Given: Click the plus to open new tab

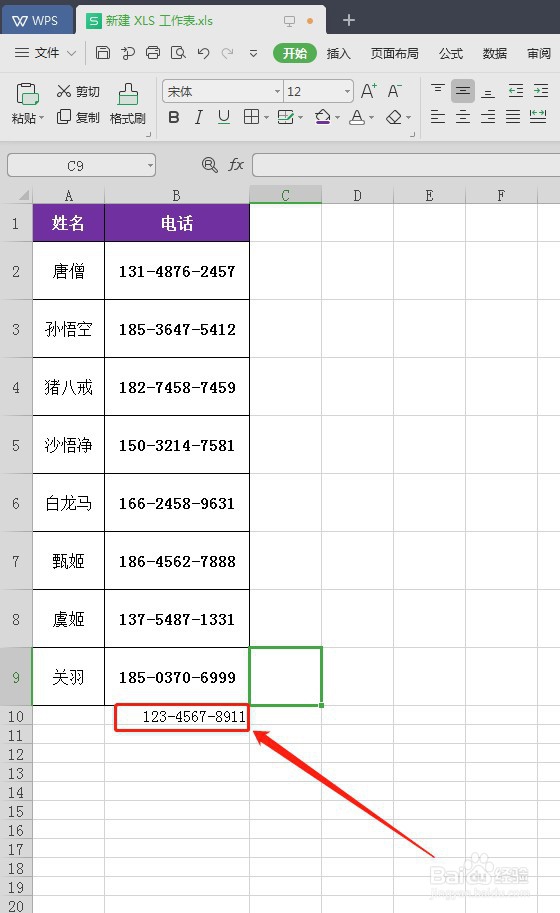Looking at the screenshot, I should point(349,20).
